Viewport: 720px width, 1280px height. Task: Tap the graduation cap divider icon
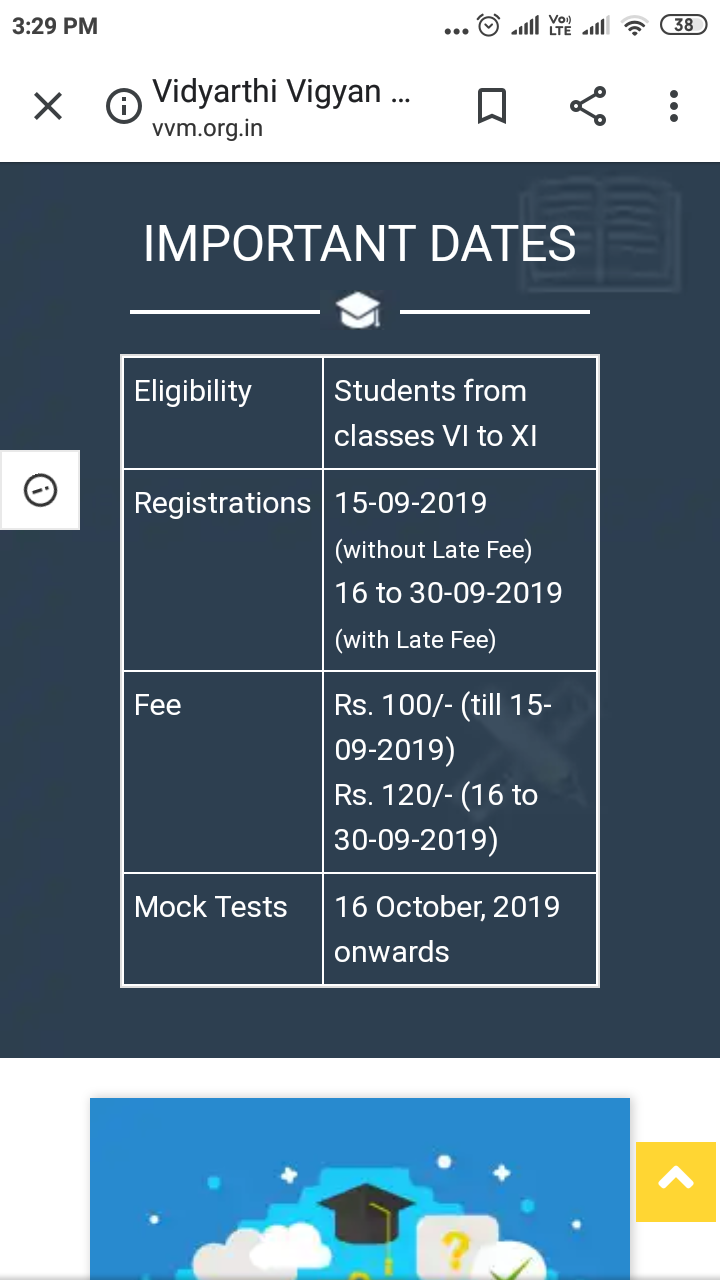click(359, 311)
